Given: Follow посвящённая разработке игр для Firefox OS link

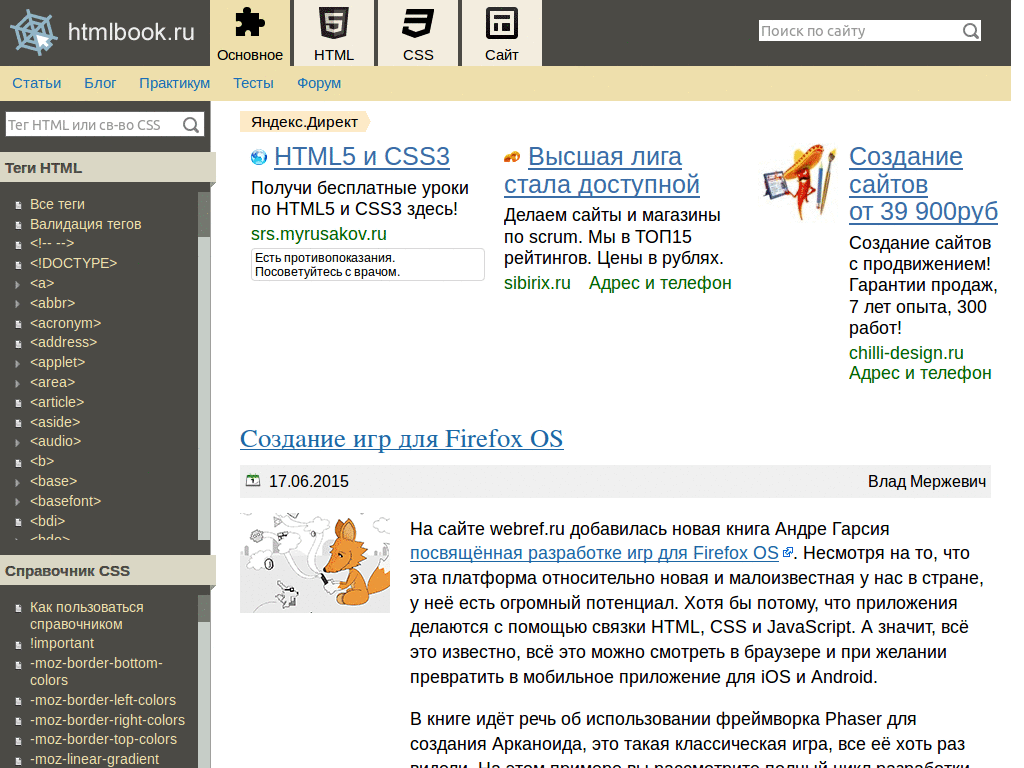Looking at the screenshot, I should point(594,553).
